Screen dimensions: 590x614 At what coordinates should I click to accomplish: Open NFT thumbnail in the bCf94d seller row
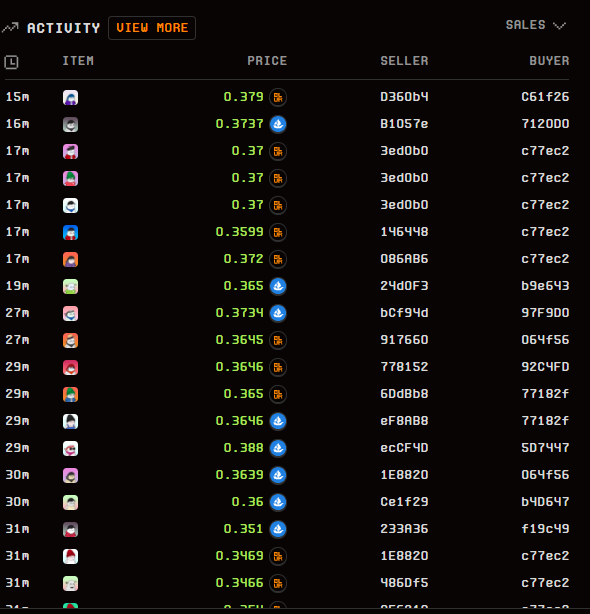click(70, 313)
